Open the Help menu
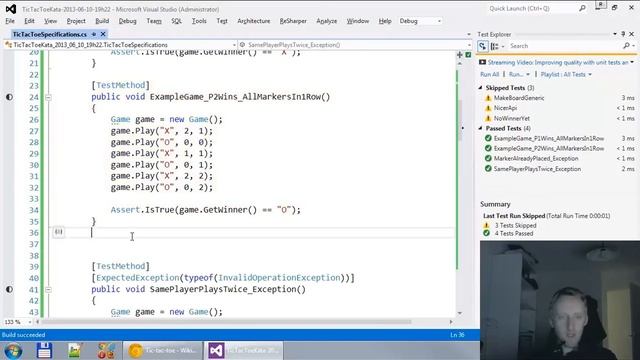Screen dimensions: 640x360 (384, 21)
